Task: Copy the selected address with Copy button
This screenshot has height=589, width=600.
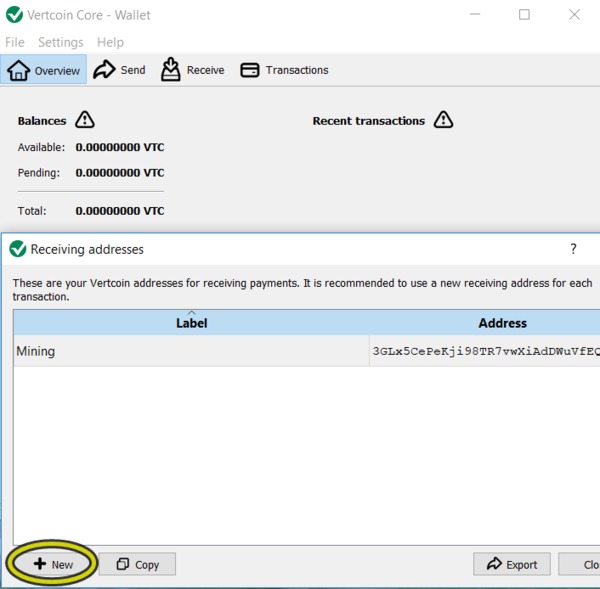Action: click(137, 564)
